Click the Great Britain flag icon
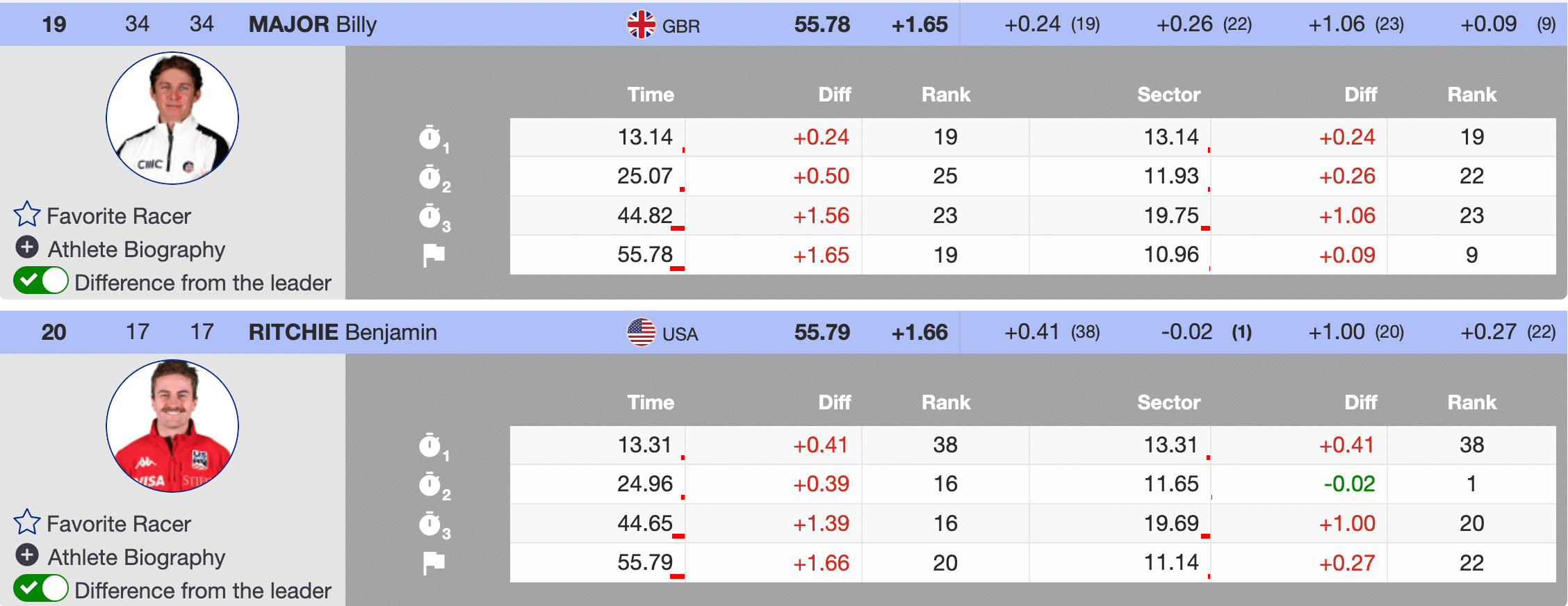The width and height of the screenshot is (1568, 606). pos(641,25)
